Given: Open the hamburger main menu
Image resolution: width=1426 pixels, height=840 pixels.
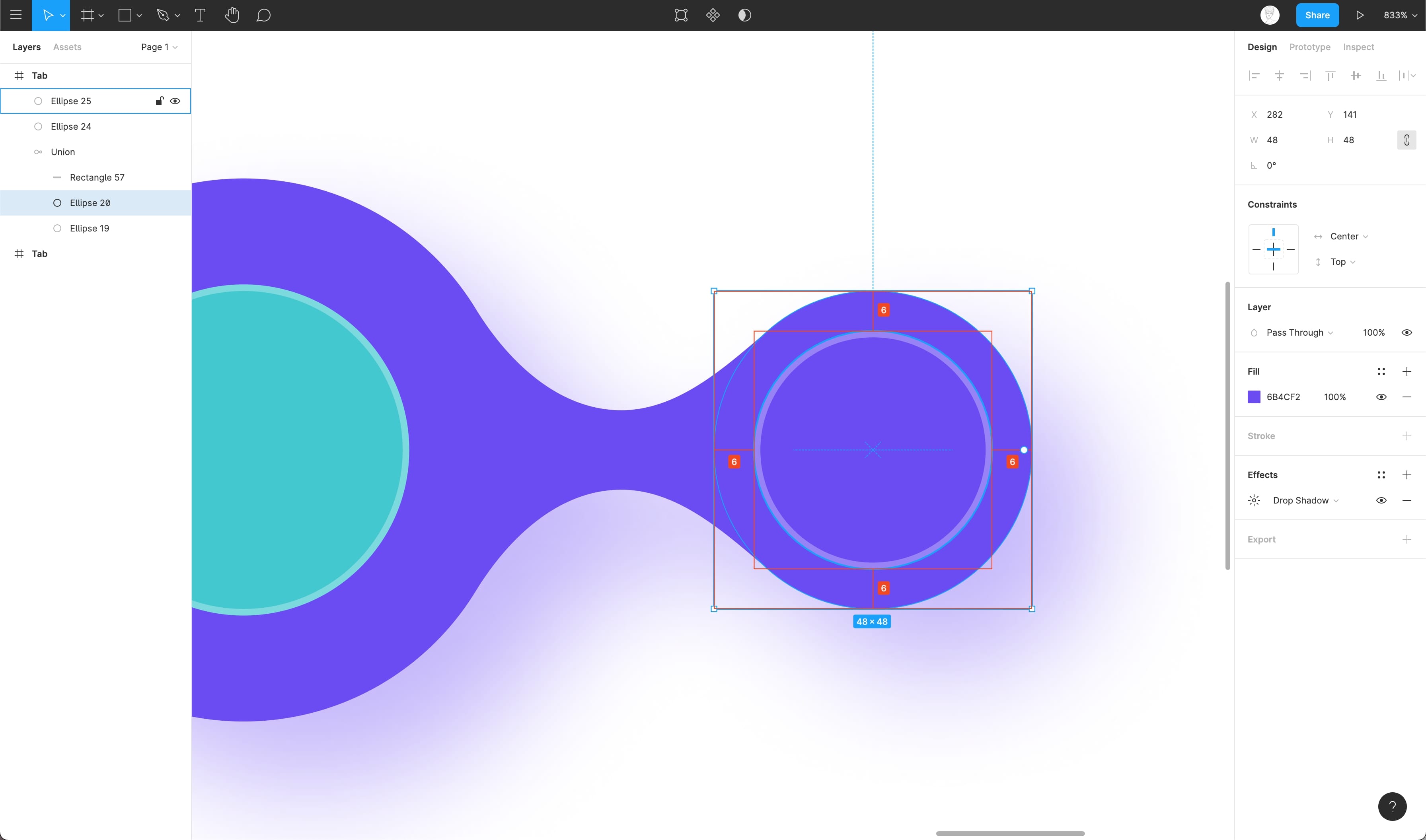Looking at the screenshot, I should click(16, 15).
